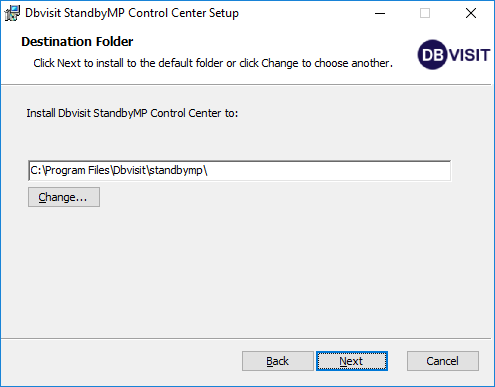
Task: Click the greyed-out maximize window button
Action: (x=425, y=13)
